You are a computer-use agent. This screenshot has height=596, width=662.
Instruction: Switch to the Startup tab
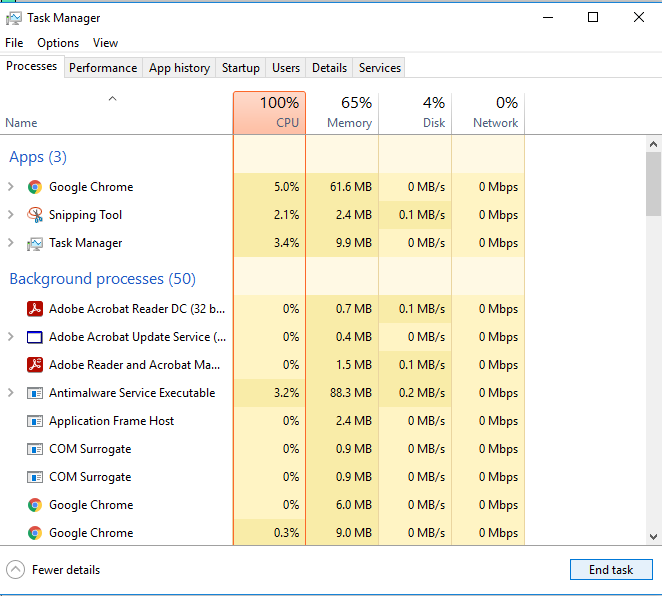pos(241,68)
